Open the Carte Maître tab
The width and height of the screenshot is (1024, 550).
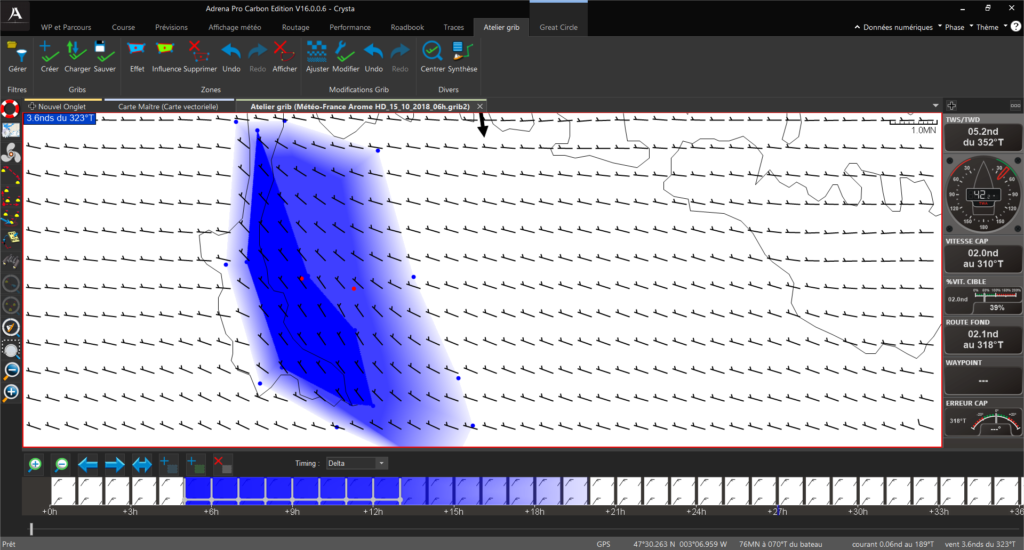coord(168,106)
